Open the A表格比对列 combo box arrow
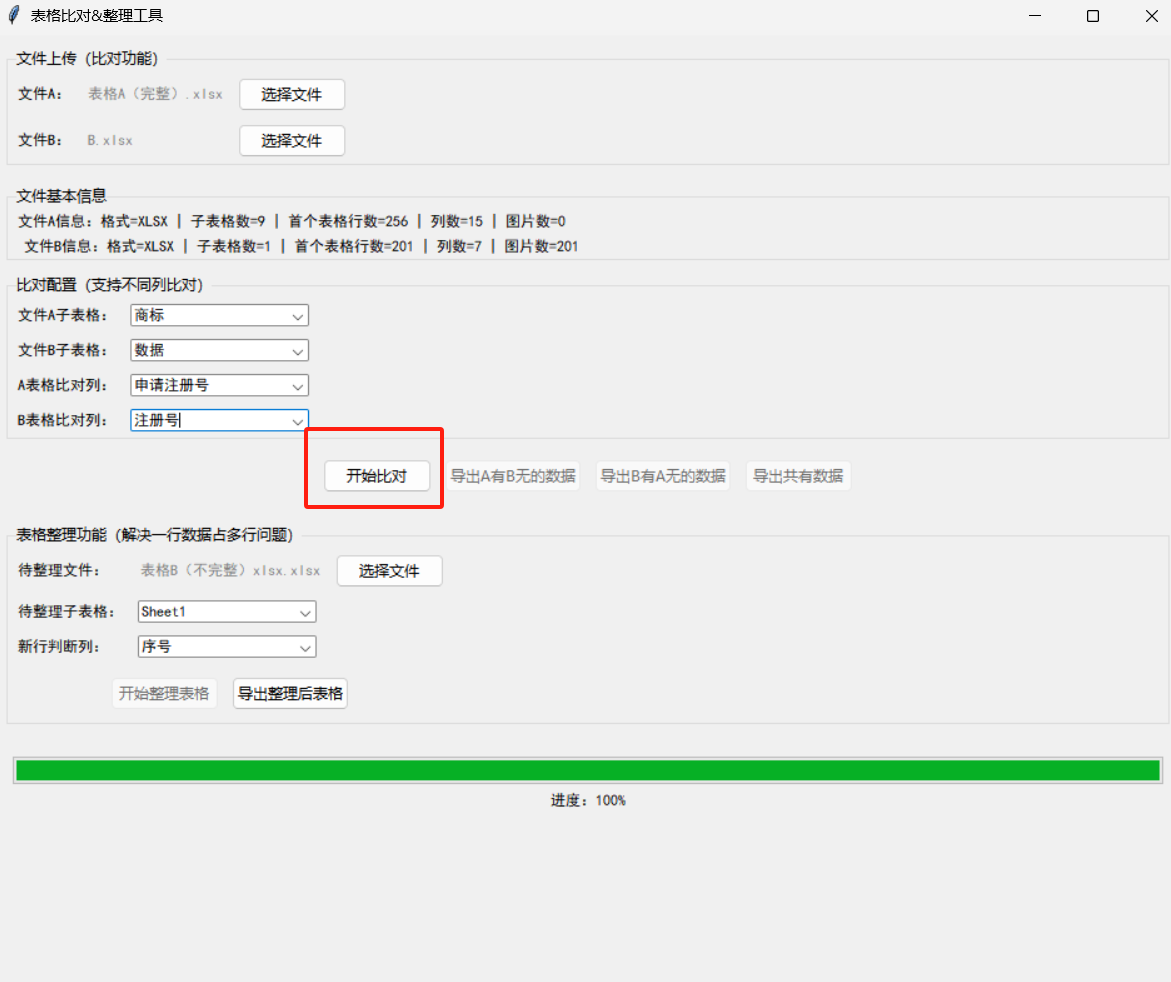The image size is (1171, 982). (298, 386)
